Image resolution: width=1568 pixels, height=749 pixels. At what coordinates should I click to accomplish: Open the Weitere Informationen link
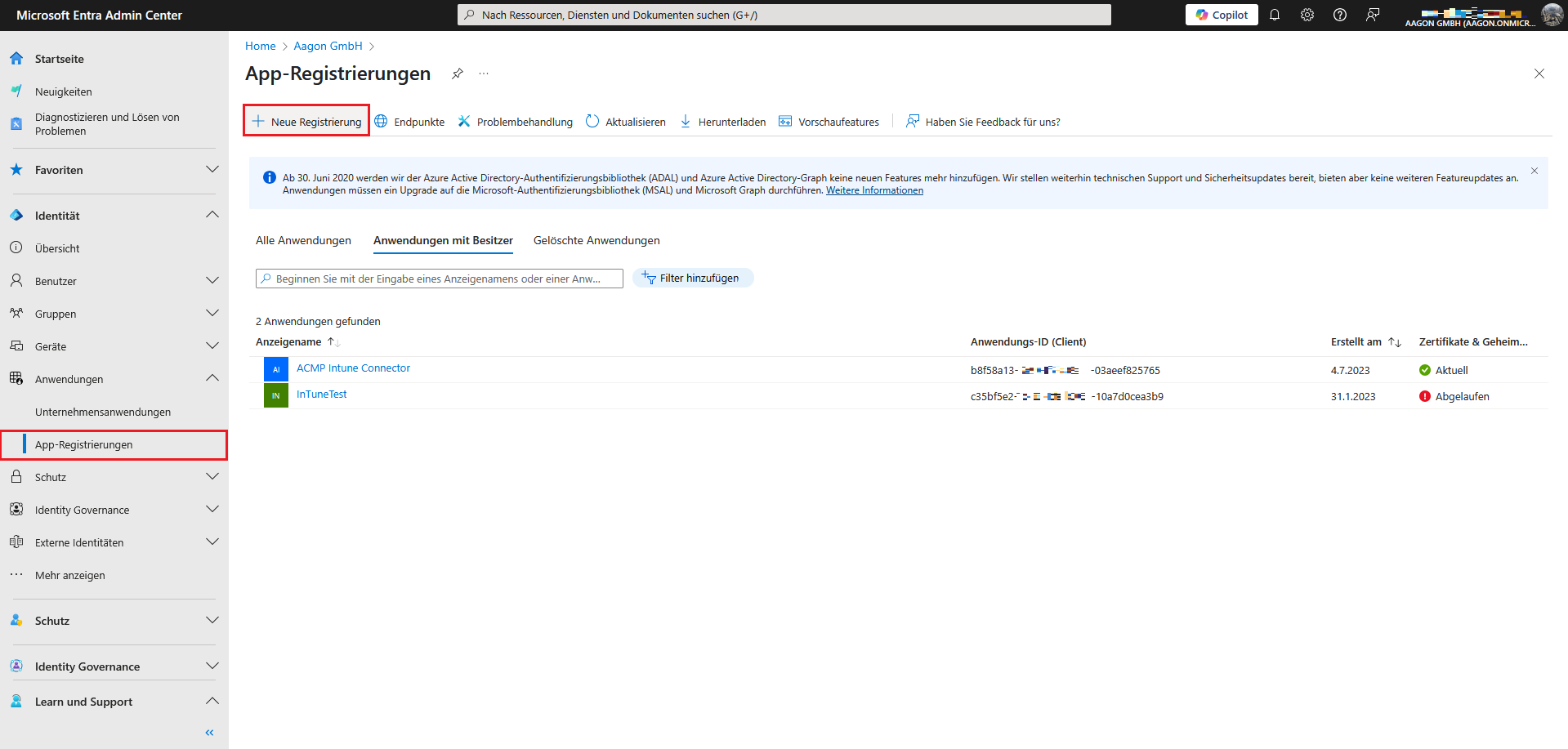click(874, 190)
